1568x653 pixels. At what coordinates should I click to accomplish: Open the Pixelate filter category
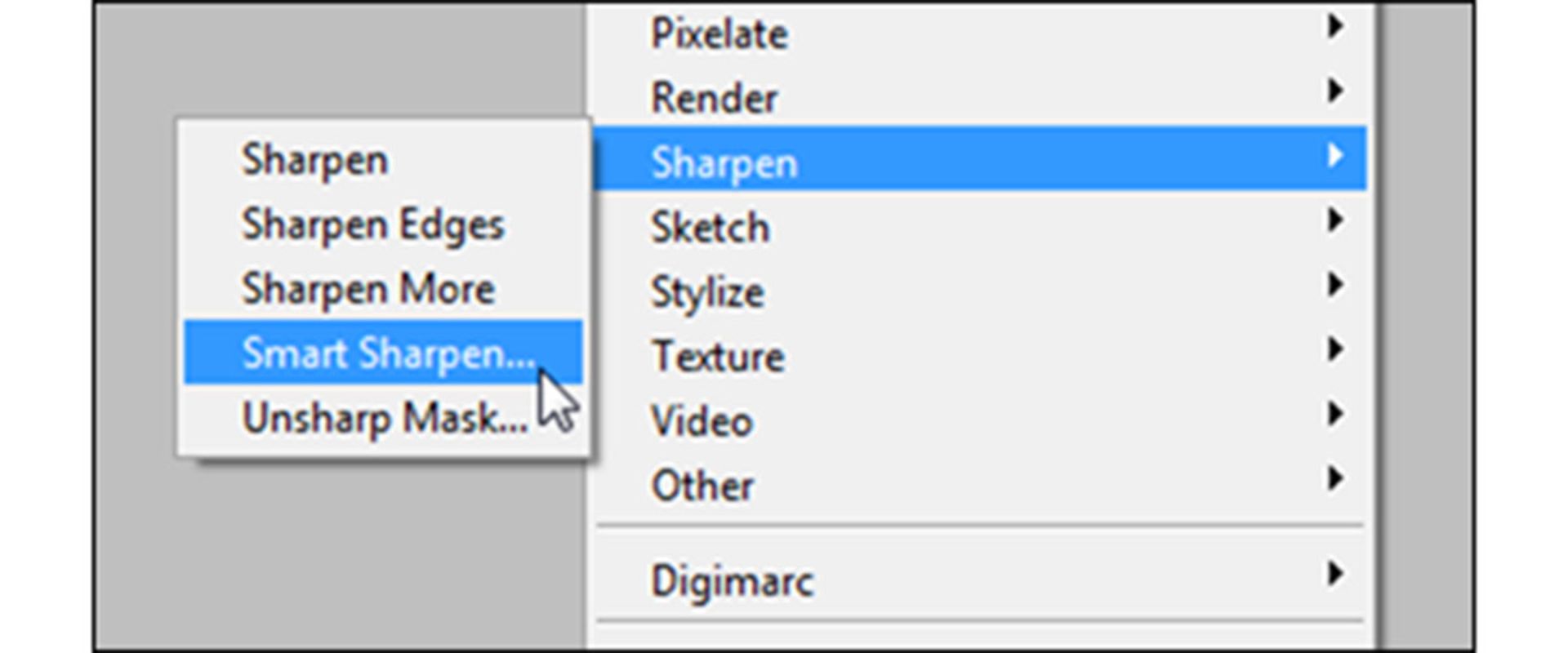click(980, 33)
